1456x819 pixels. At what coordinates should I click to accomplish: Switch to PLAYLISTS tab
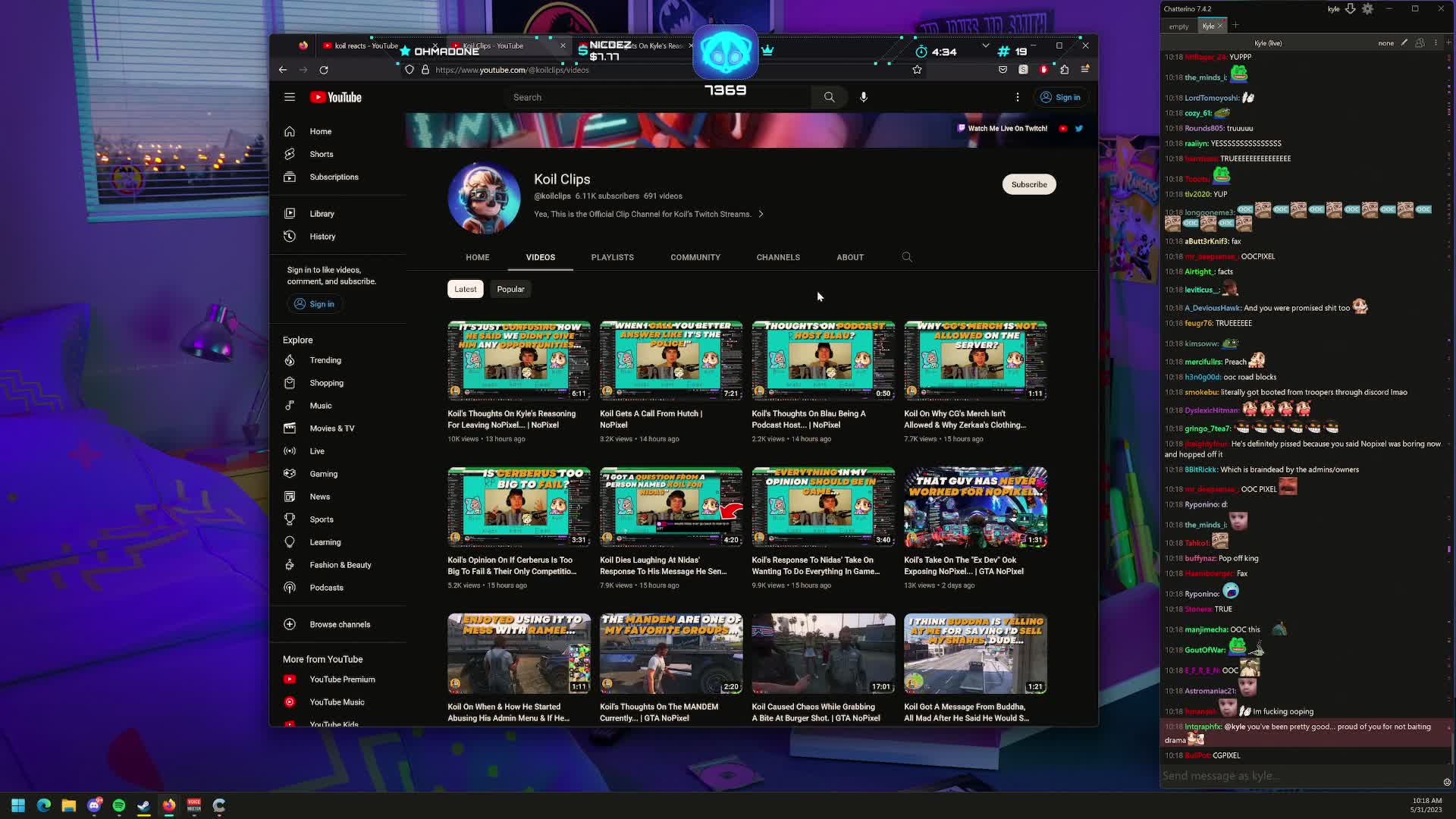tap(612, 257)
